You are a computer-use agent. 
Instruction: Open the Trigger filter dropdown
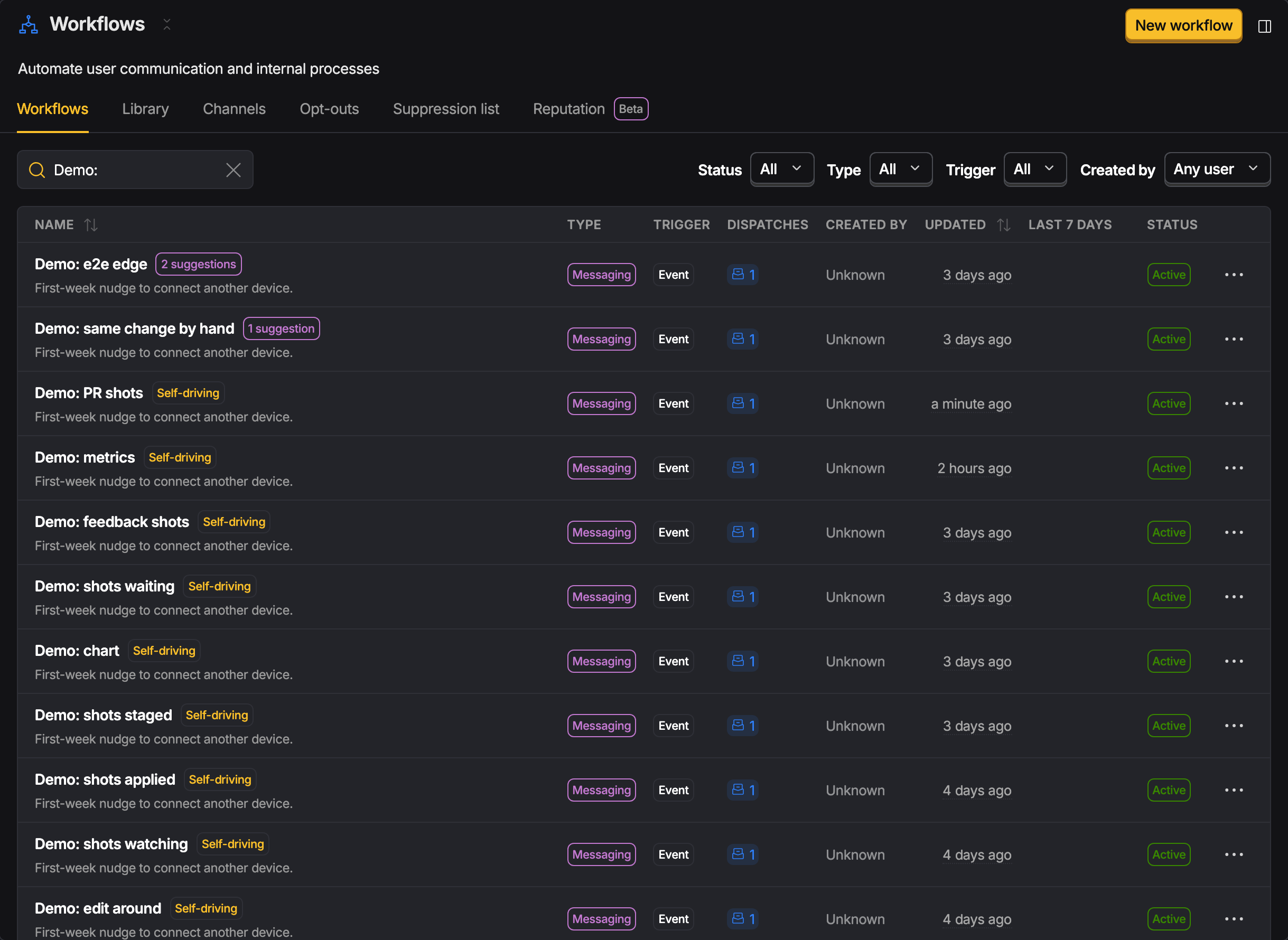1035,169
